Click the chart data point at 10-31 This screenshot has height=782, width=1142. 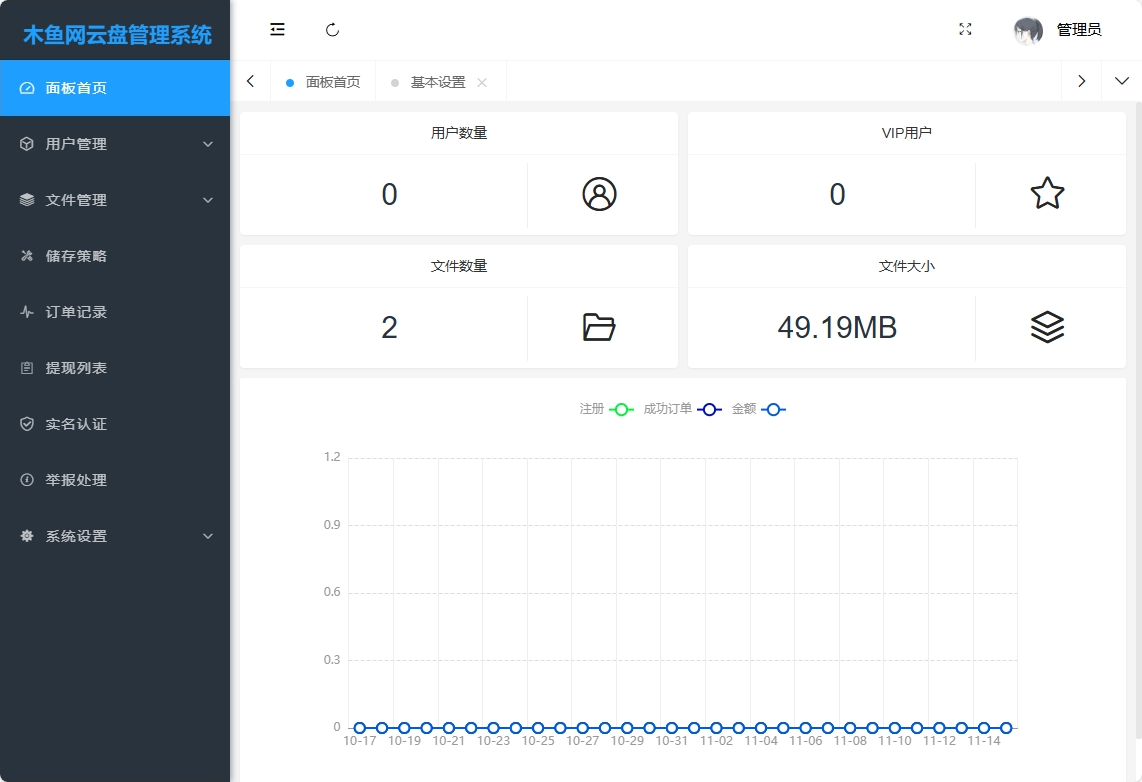[x=672, y=727]
